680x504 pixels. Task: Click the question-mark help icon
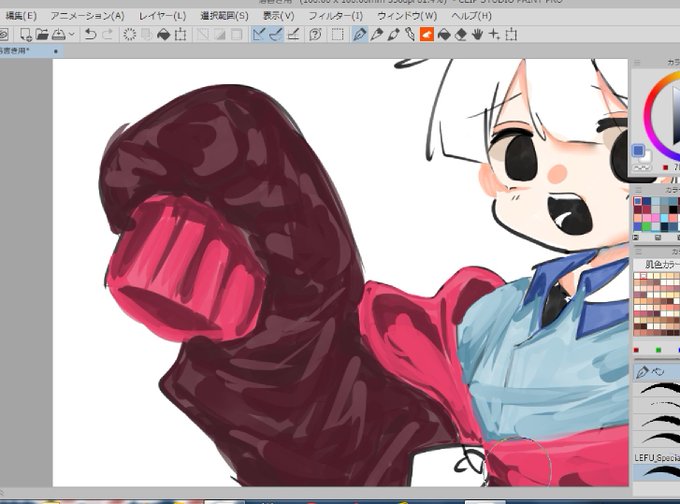(x=315, y=34)
